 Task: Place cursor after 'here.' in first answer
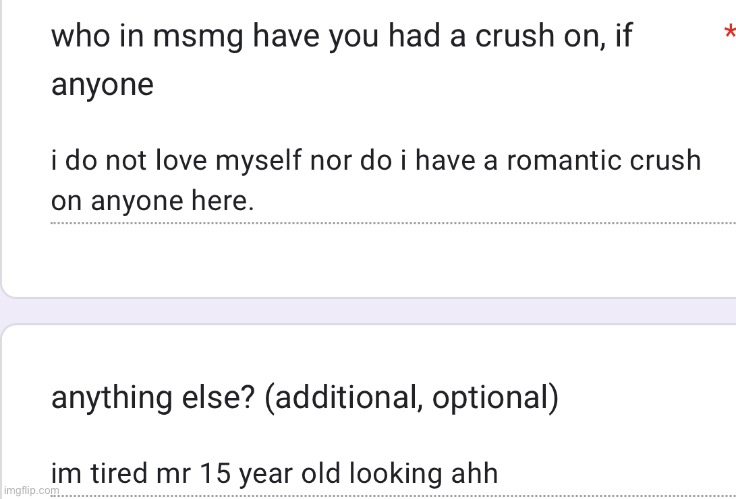coord(255,201)
